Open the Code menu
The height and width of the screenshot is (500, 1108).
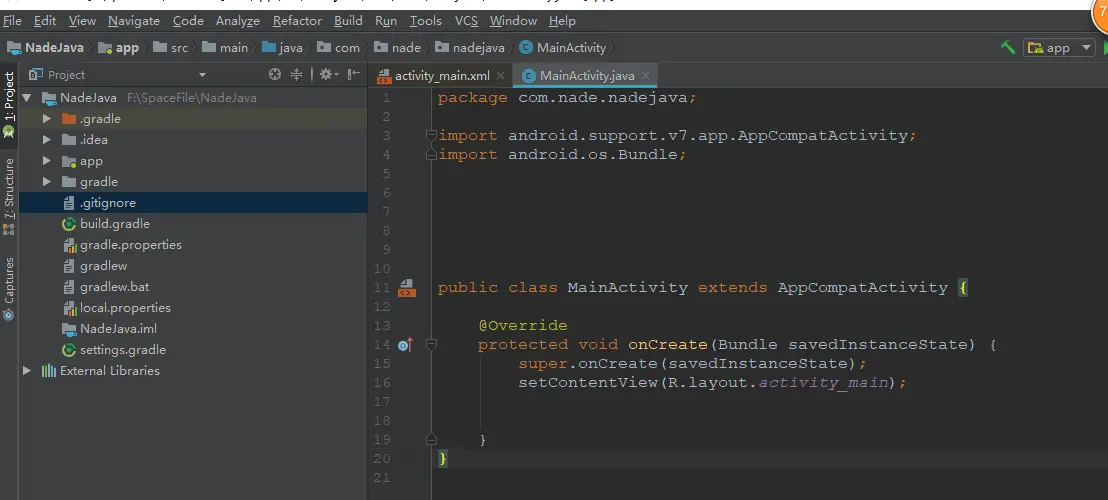[x=188, y=21]
